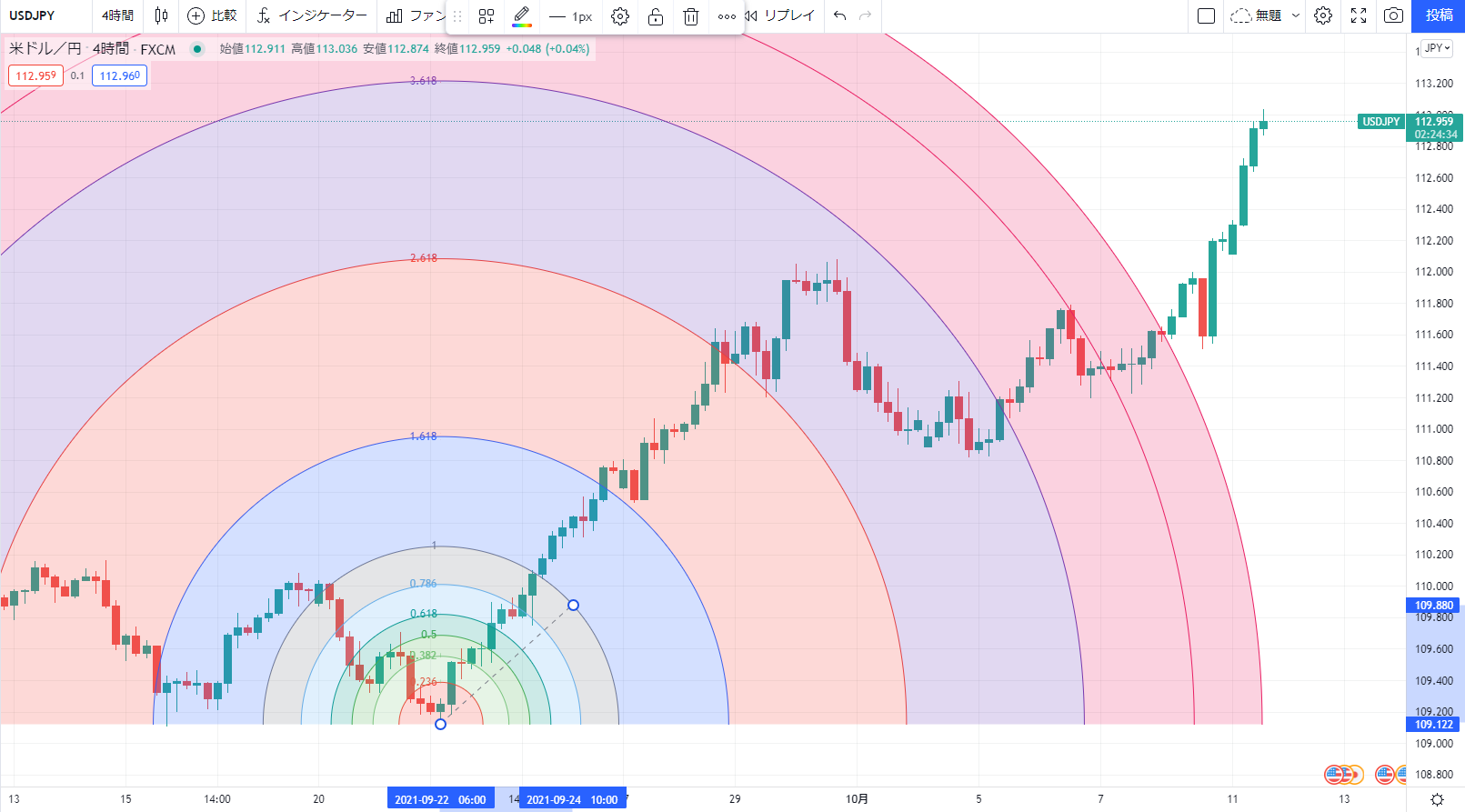Click the 3.618 fib circle level label
Screen dimensions: 1465x812
(423, 81)
